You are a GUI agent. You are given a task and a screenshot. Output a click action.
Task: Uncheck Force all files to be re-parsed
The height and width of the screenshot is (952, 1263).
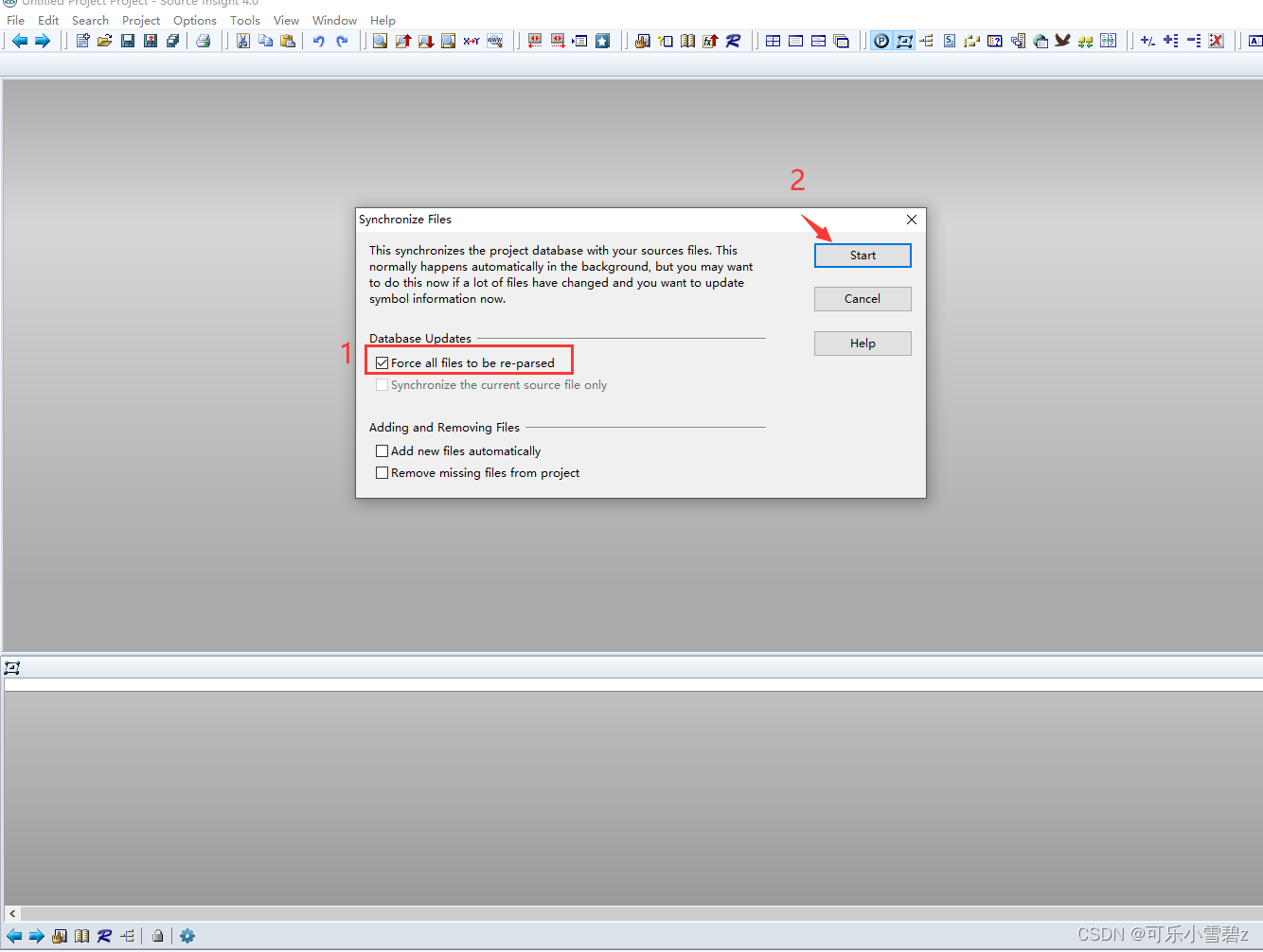coord(382,363)
